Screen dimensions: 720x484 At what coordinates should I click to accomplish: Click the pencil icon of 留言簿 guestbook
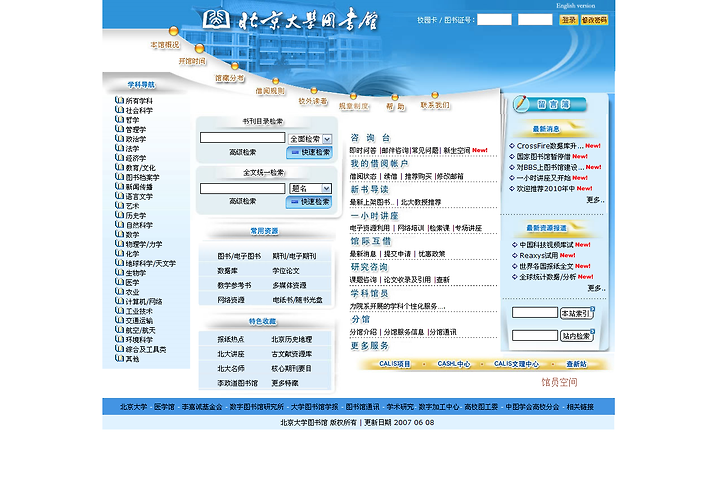(520, 103)
